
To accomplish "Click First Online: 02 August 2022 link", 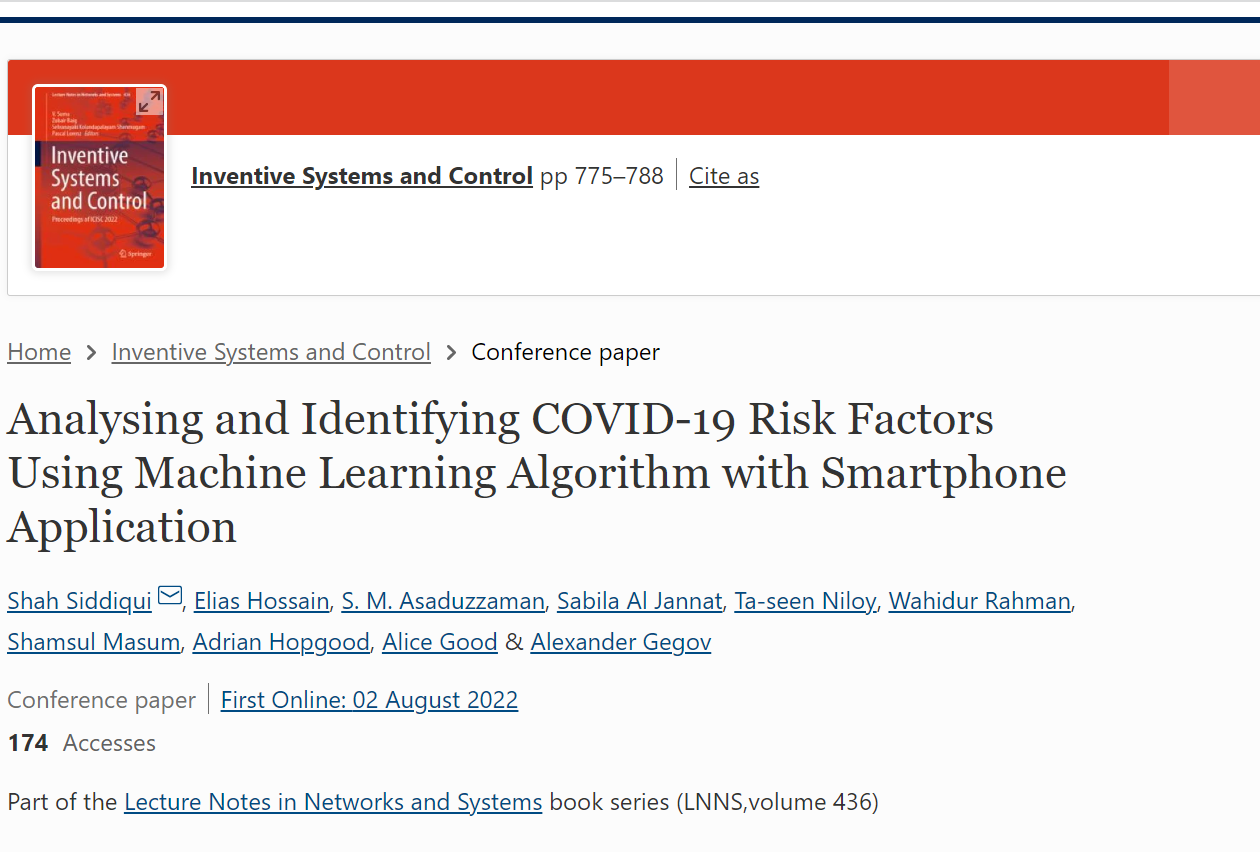I will click(x=369, y=700).
